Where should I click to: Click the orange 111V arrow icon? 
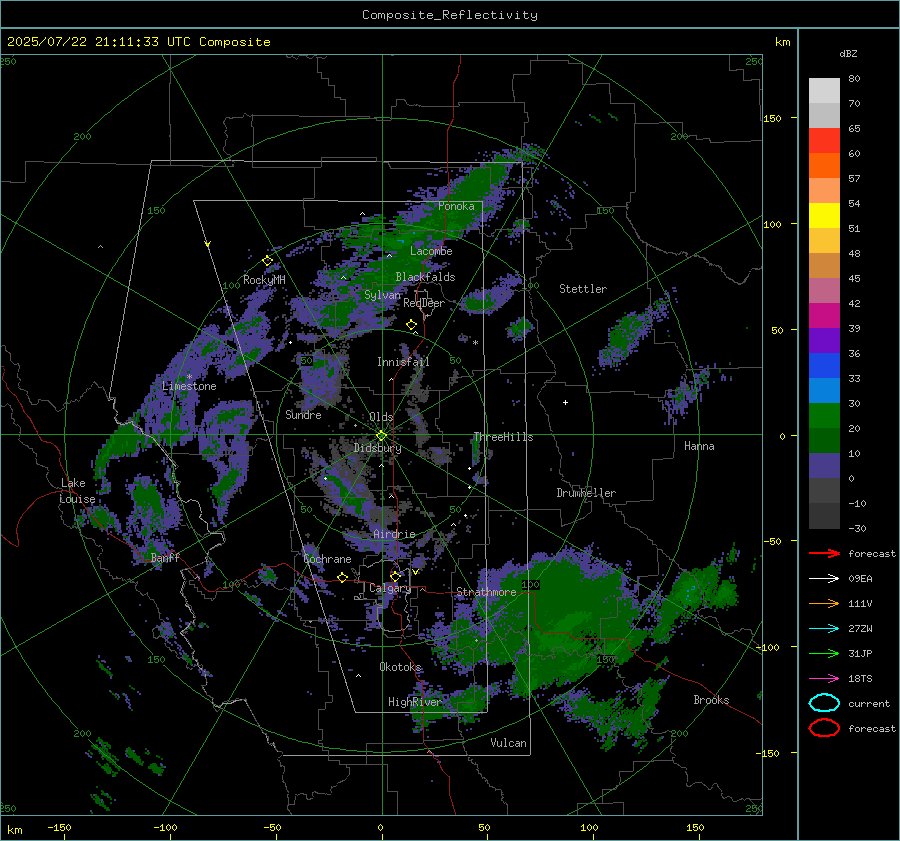pyautogui.click(x=824, y=603)
